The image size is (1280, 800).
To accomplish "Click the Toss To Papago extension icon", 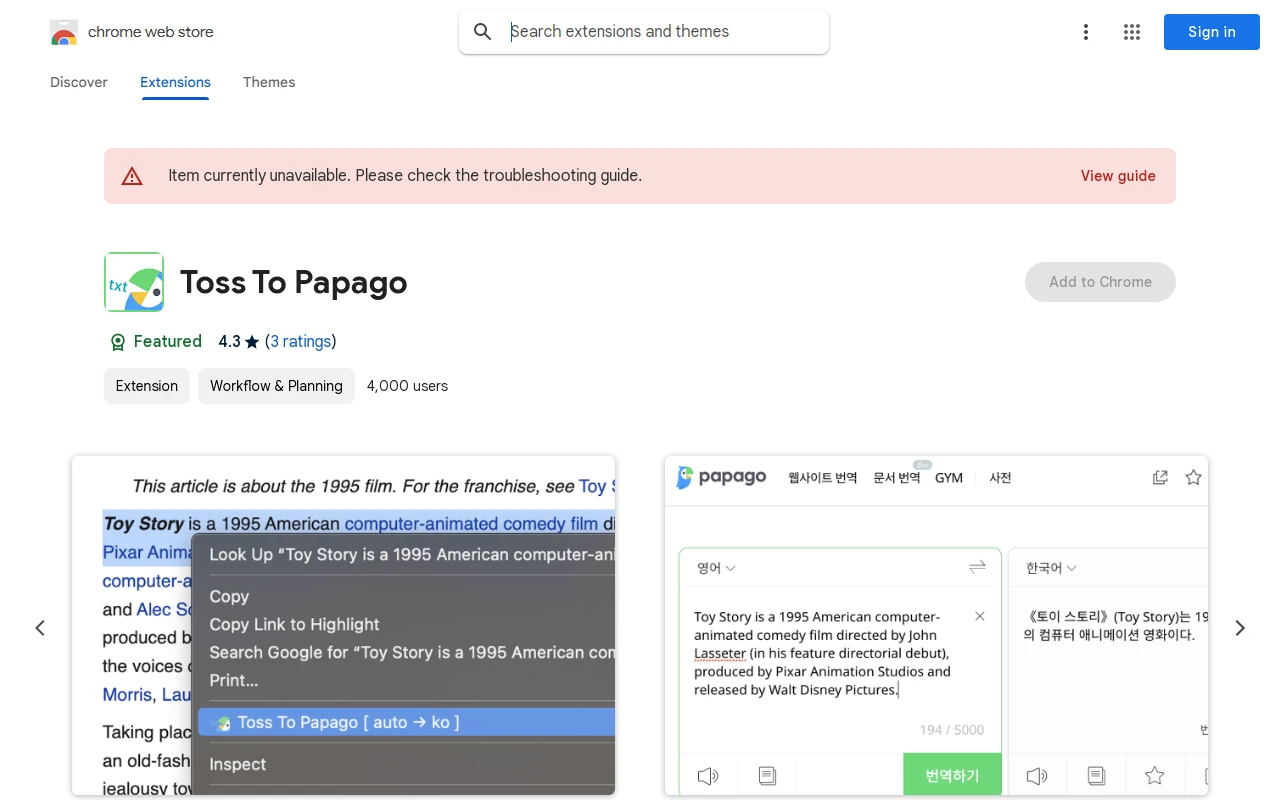I will click(x=134, y=282).
